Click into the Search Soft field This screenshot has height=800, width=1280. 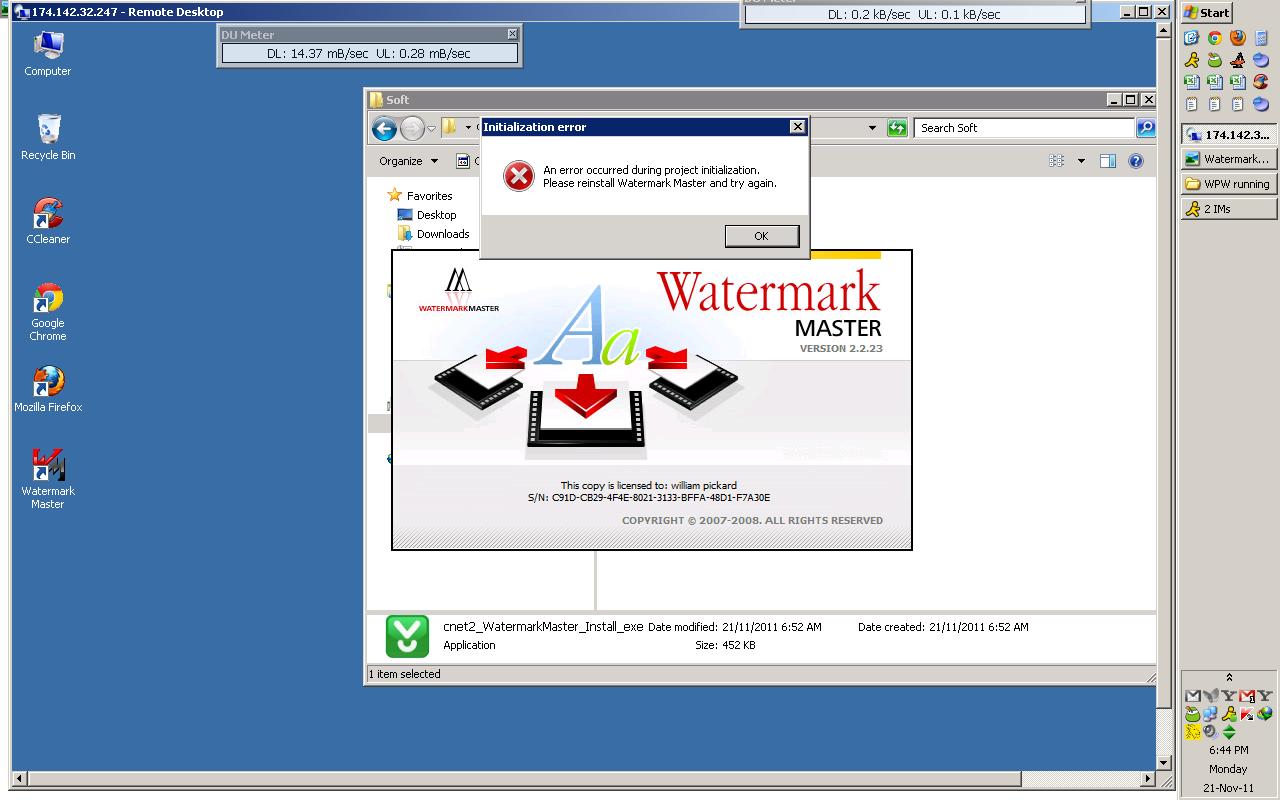tap(1024, 128)
